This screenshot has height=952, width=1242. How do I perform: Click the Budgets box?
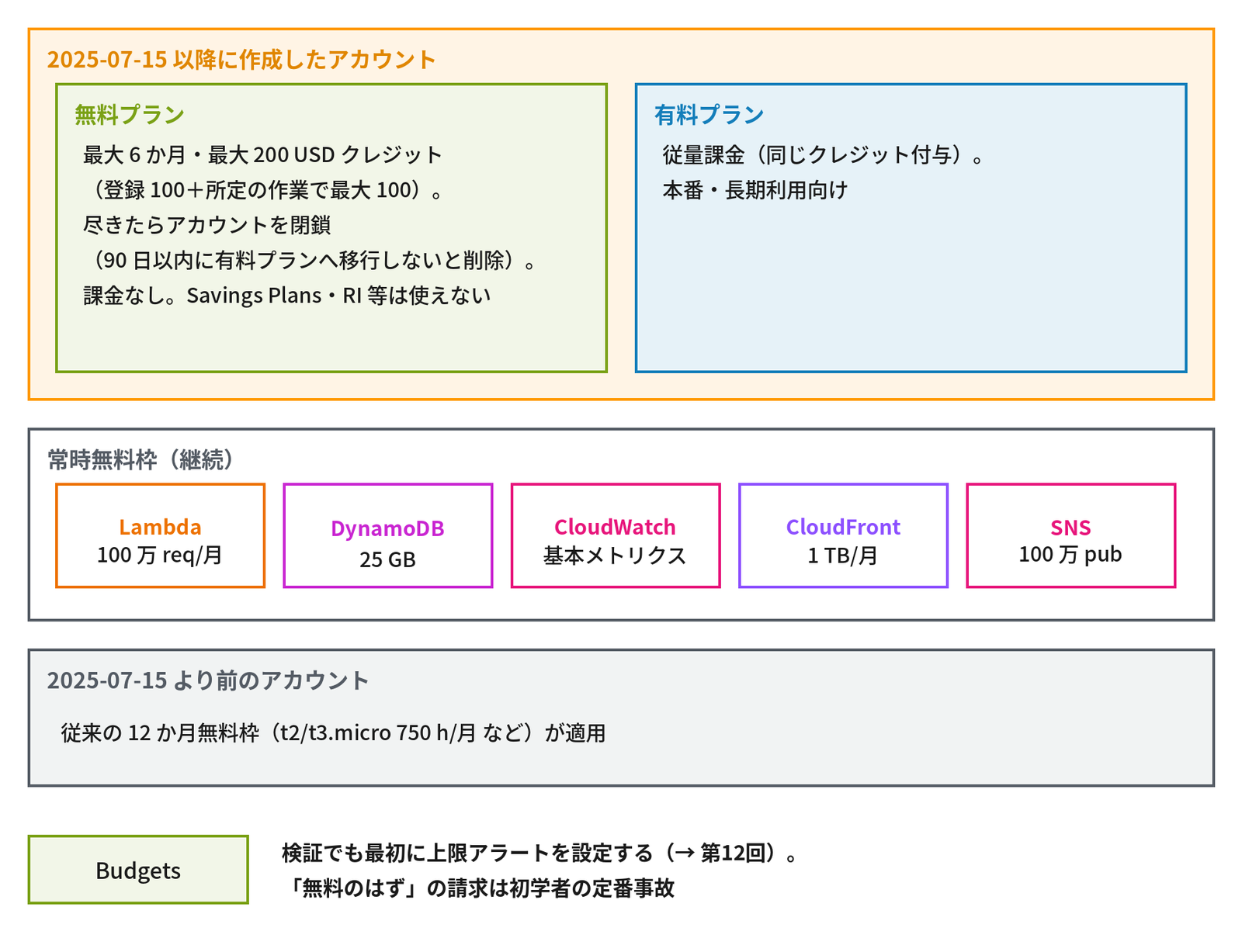point(138,870)
